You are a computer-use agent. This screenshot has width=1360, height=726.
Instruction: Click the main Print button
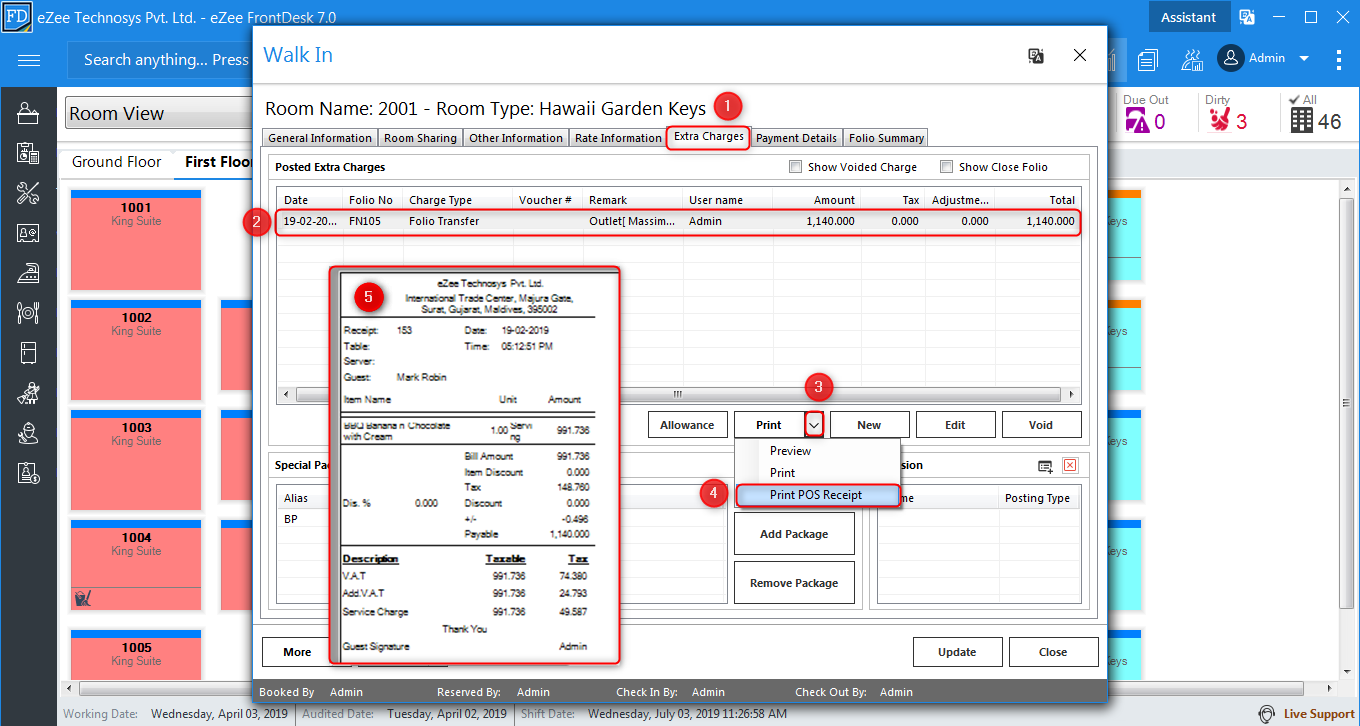click(x=769, y=425)
